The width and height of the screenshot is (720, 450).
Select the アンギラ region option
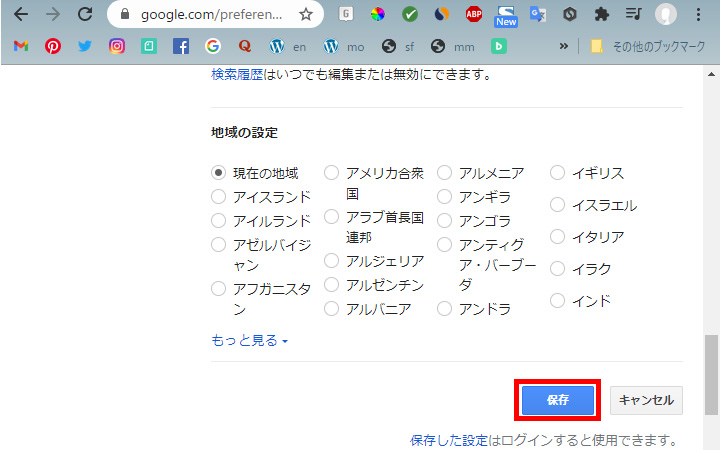point(444,197)
